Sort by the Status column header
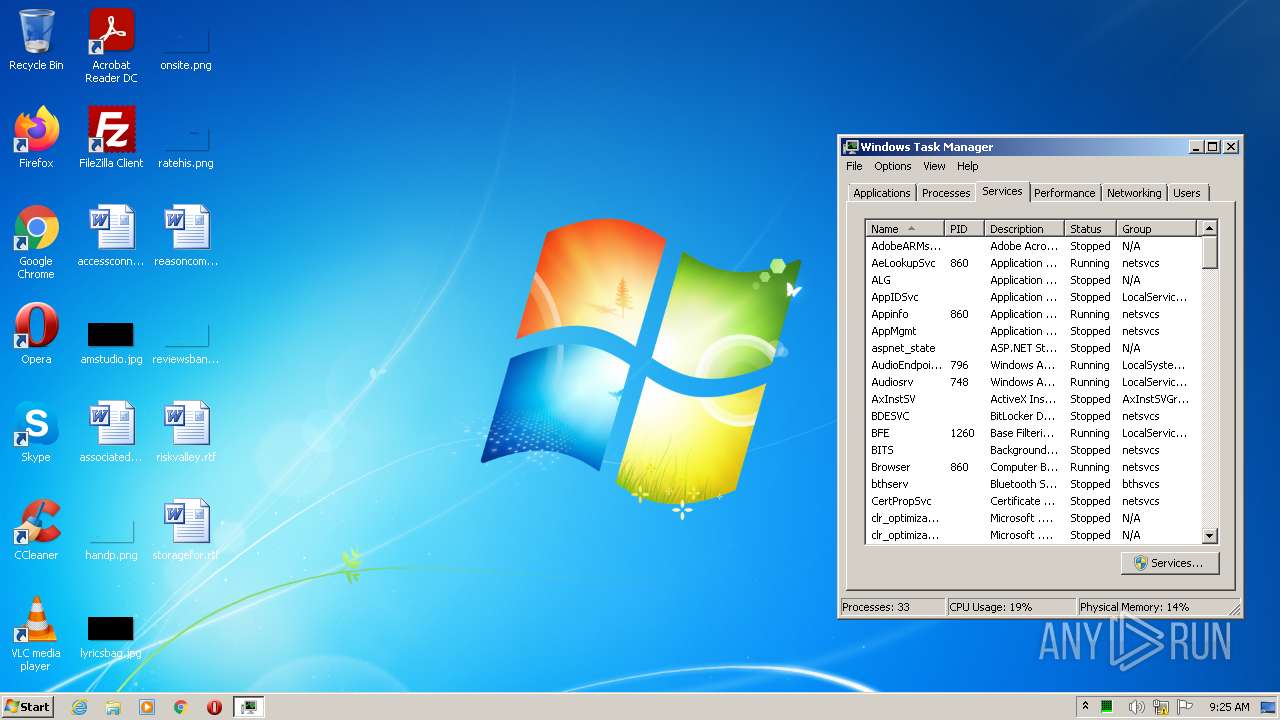1280x720 pixels. tap(1090, 229)
